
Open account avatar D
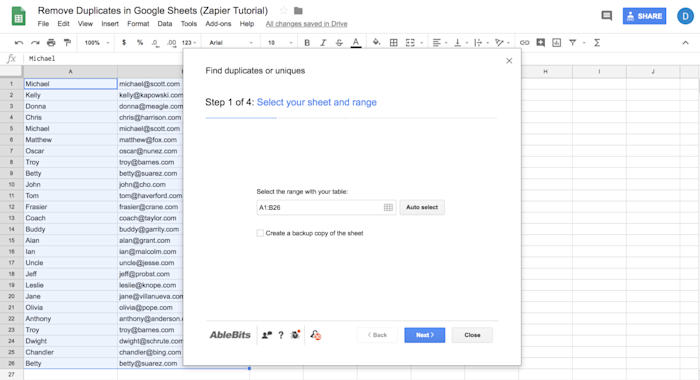click(x=685, y=16)
